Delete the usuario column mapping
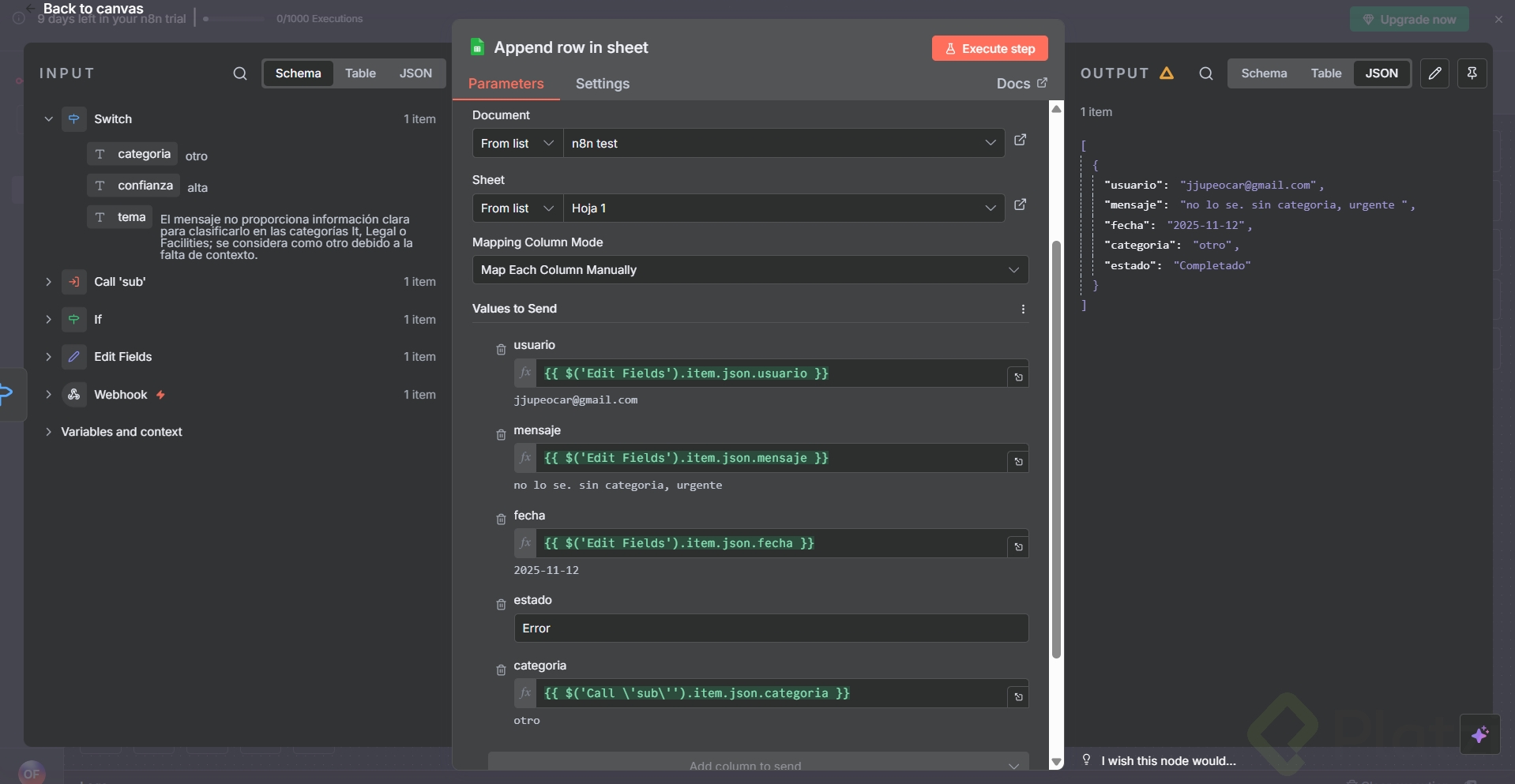This screenshot has width=1515, height=784. [501, 350]
